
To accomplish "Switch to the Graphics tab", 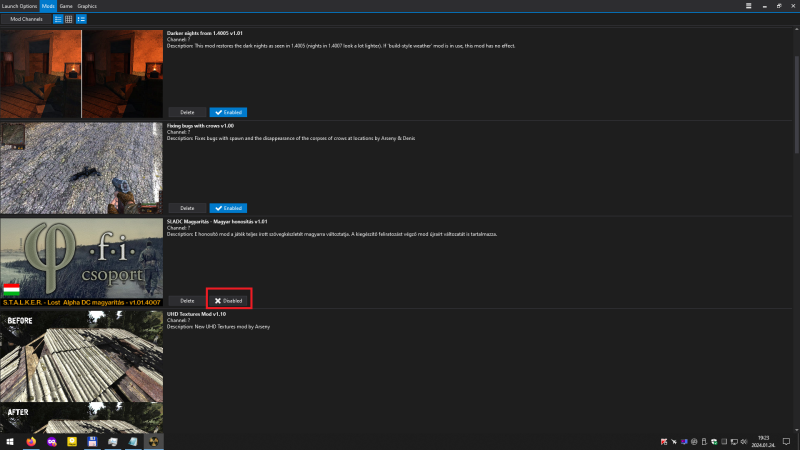I will [87, 6].
